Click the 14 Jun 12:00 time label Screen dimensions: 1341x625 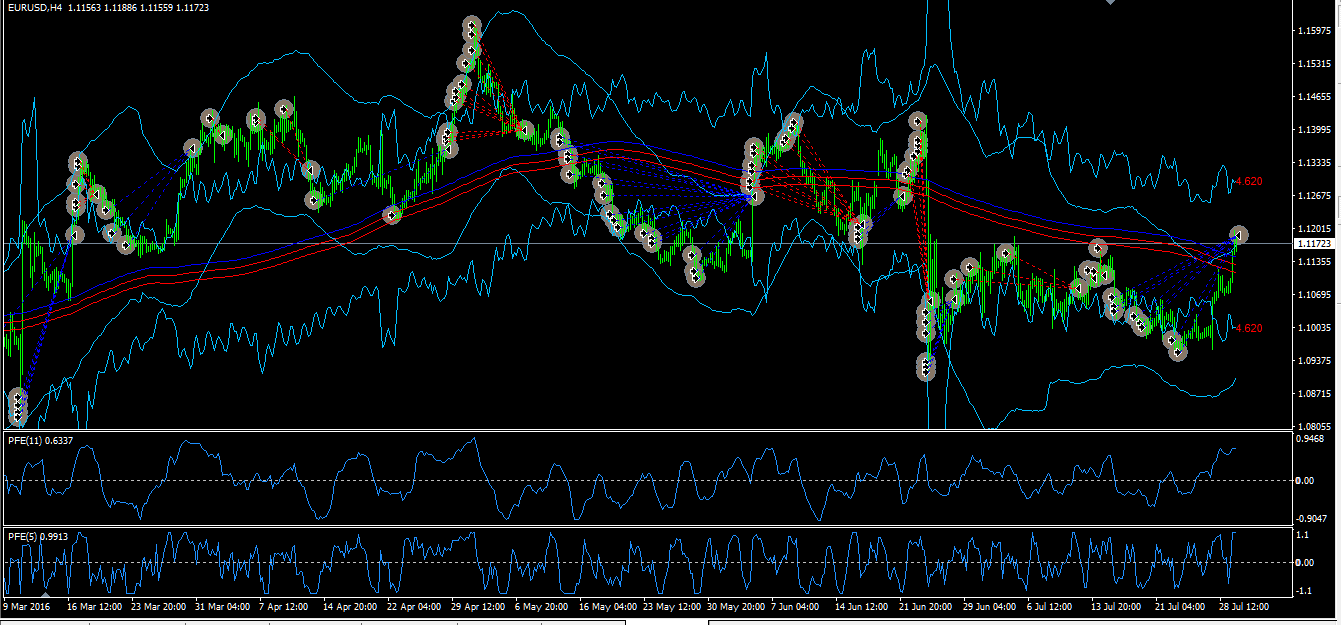pos(862,606)
